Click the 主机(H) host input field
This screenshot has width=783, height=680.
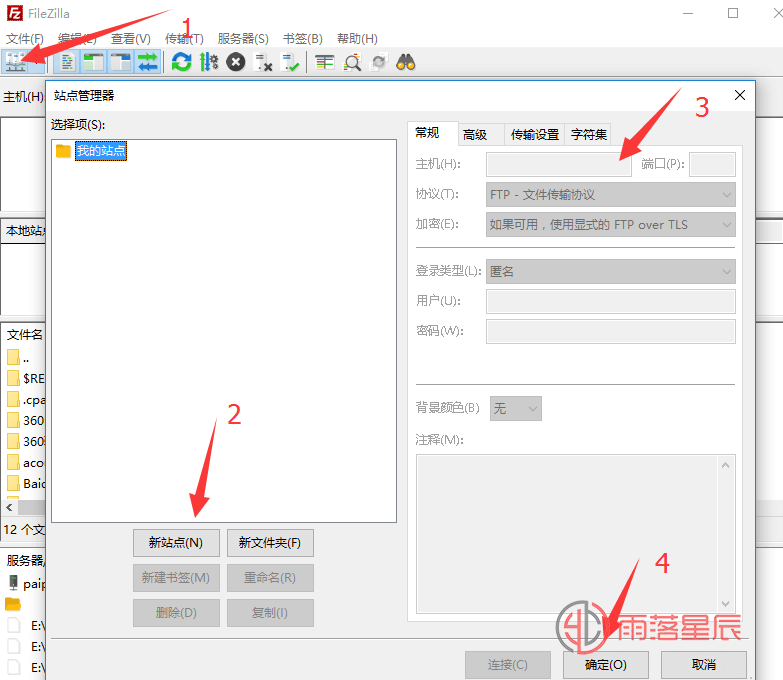559,164
